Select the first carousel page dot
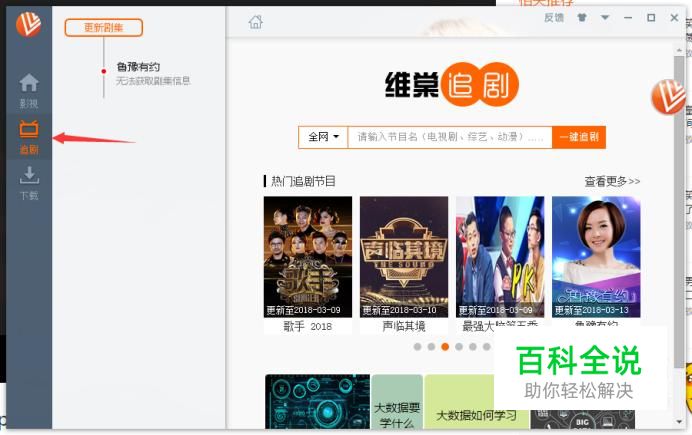 click(417, 347)
